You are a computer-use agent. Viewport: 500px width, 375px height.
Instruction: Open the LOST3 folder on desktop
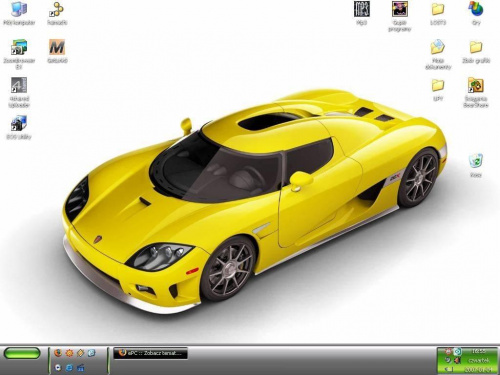pos(438,13)
